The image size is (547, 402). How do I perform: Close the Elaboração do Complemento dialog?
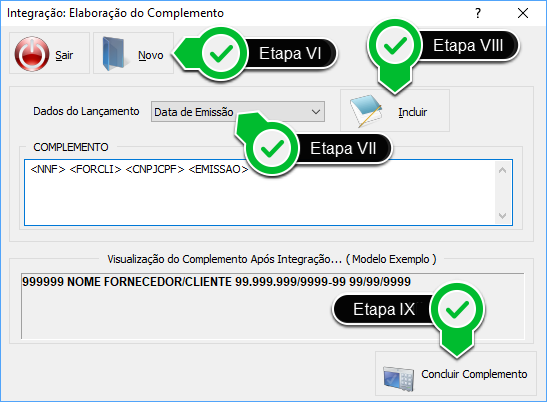523,13
